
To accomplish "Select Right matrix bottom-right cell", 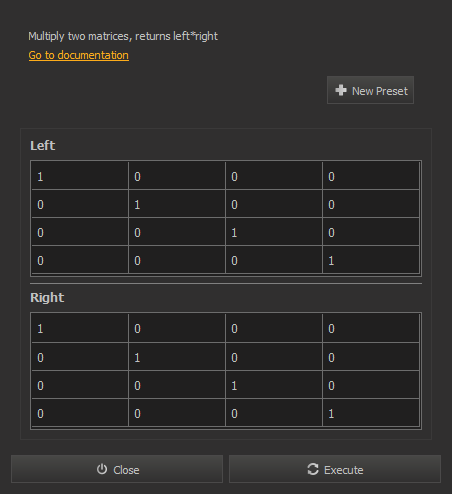I will [371, 413].
